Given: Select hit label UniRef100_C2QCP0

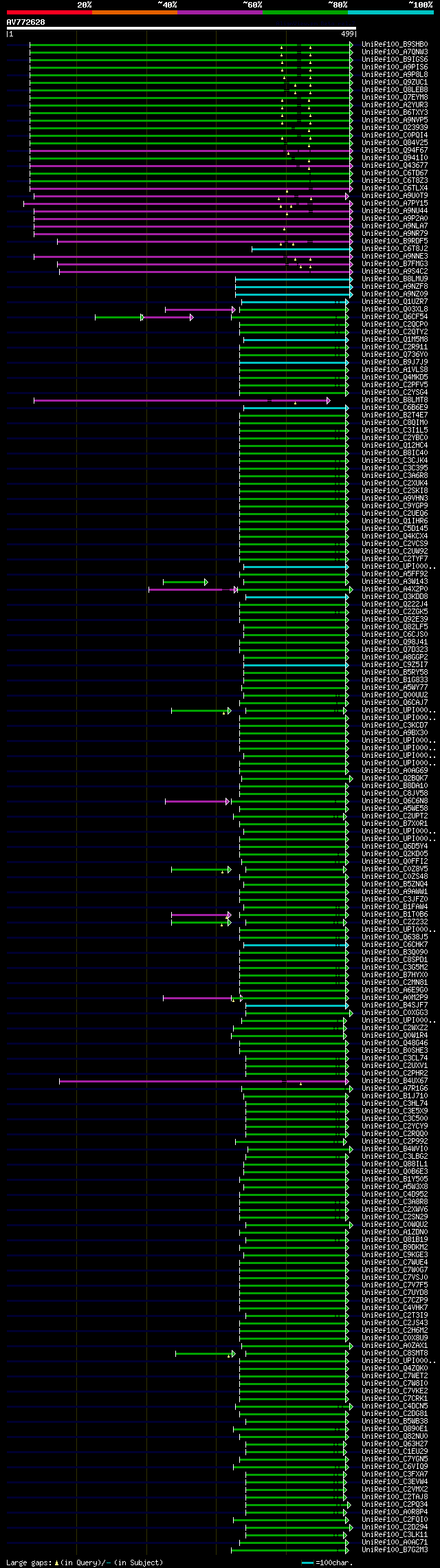Looking at the screenshot, I should (x=395, y=325).
